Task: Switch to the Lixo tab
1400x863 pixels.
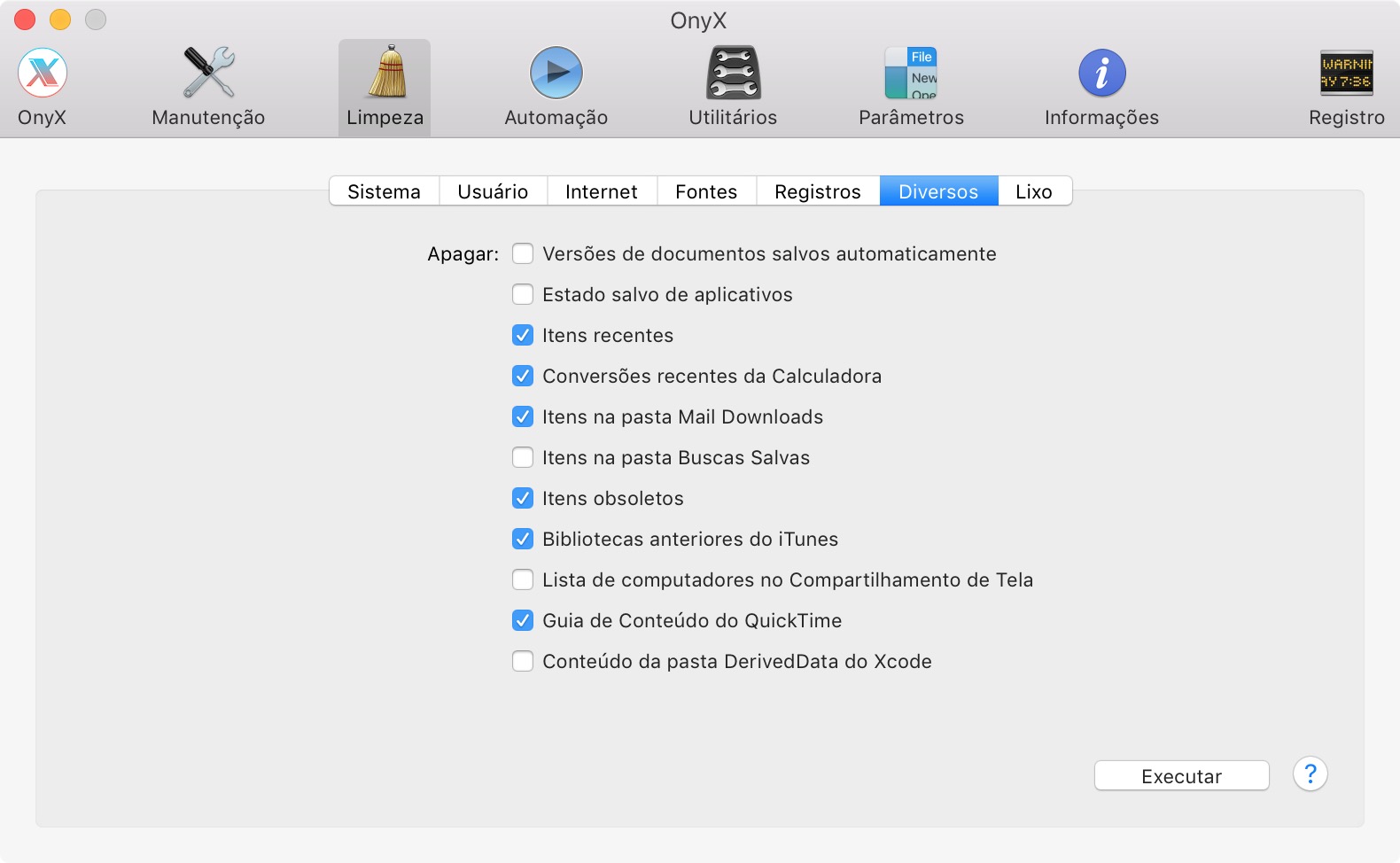Action: pos(1034,191)
